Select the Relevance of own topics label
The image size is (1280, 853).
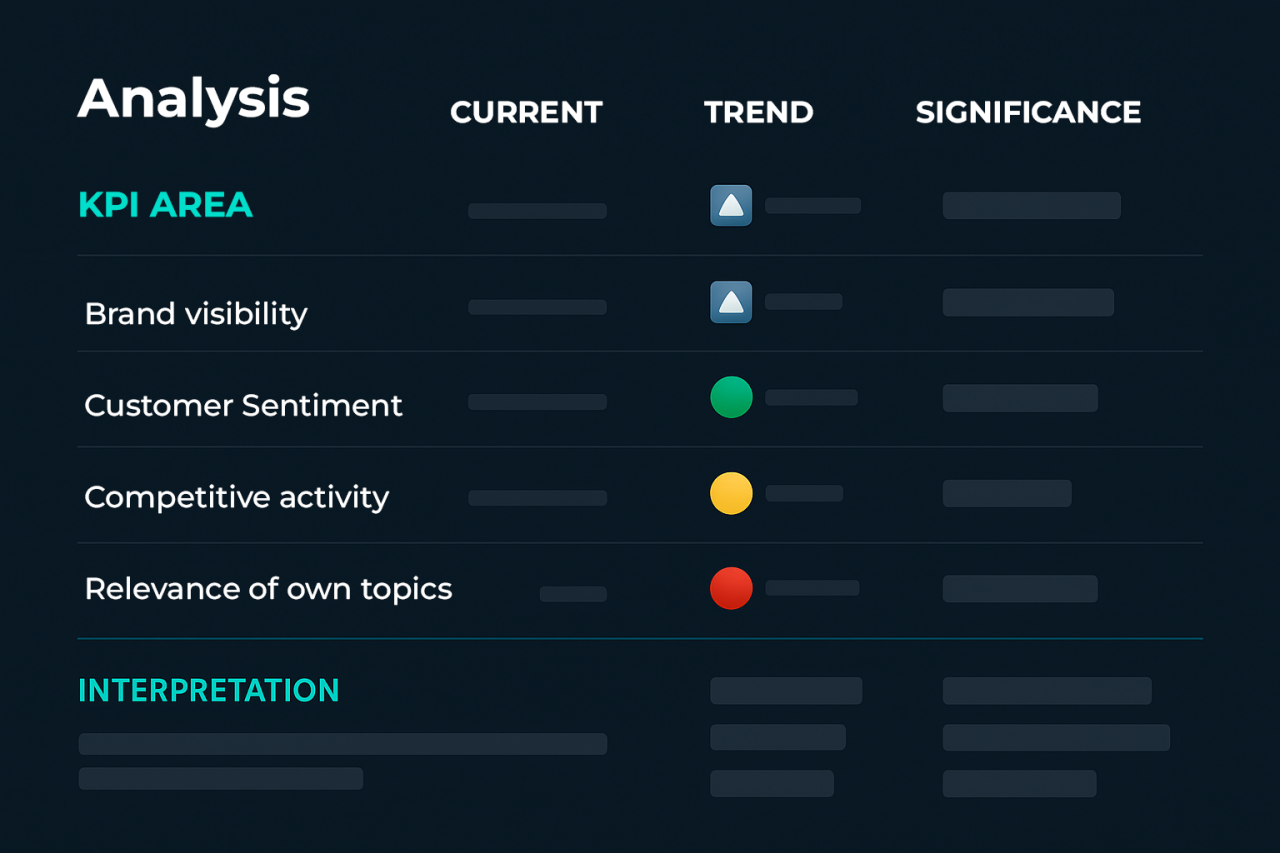click(x=268, y=589)
